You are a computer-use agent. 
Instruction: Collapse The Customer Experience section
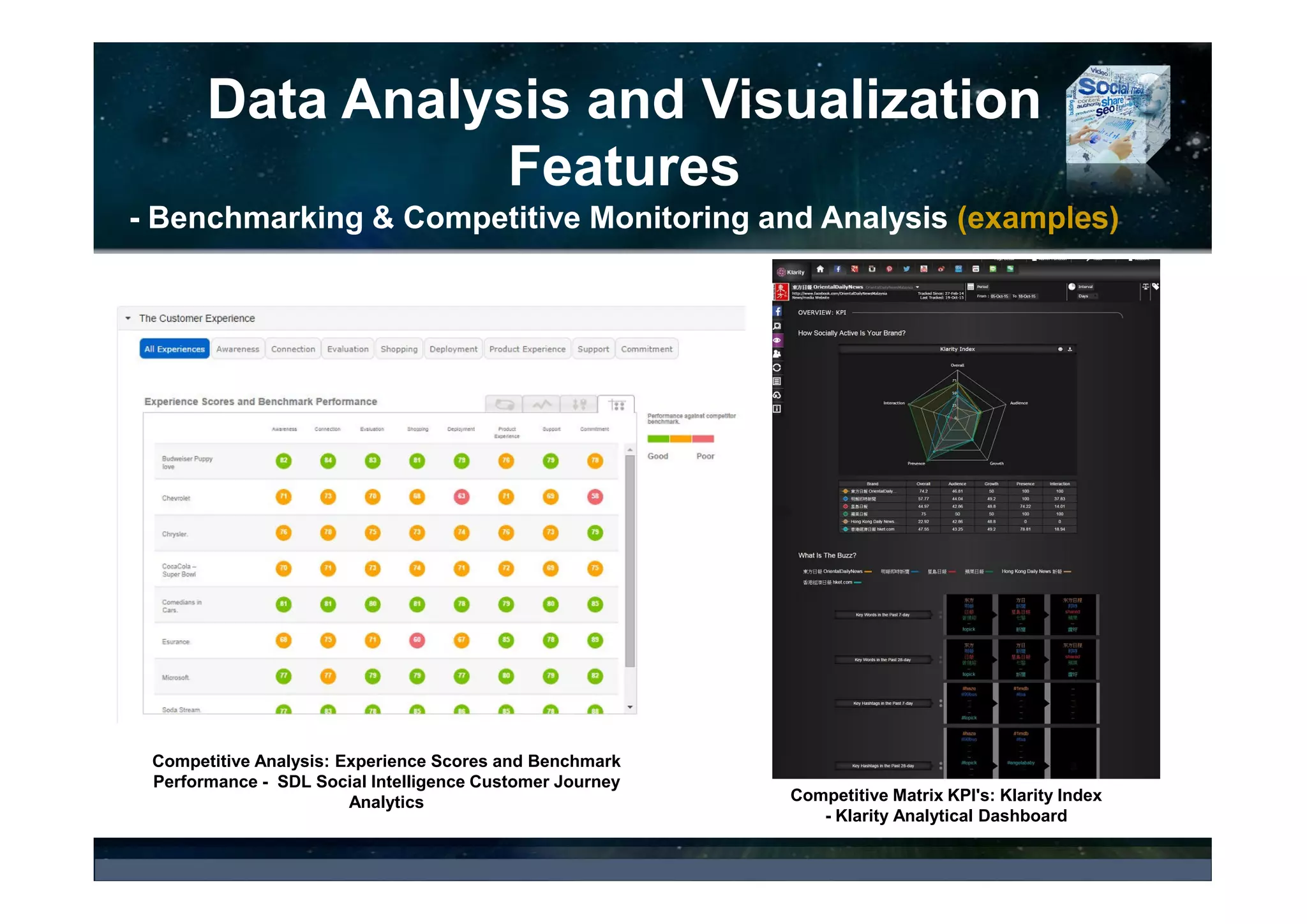(x=128, y=318)
